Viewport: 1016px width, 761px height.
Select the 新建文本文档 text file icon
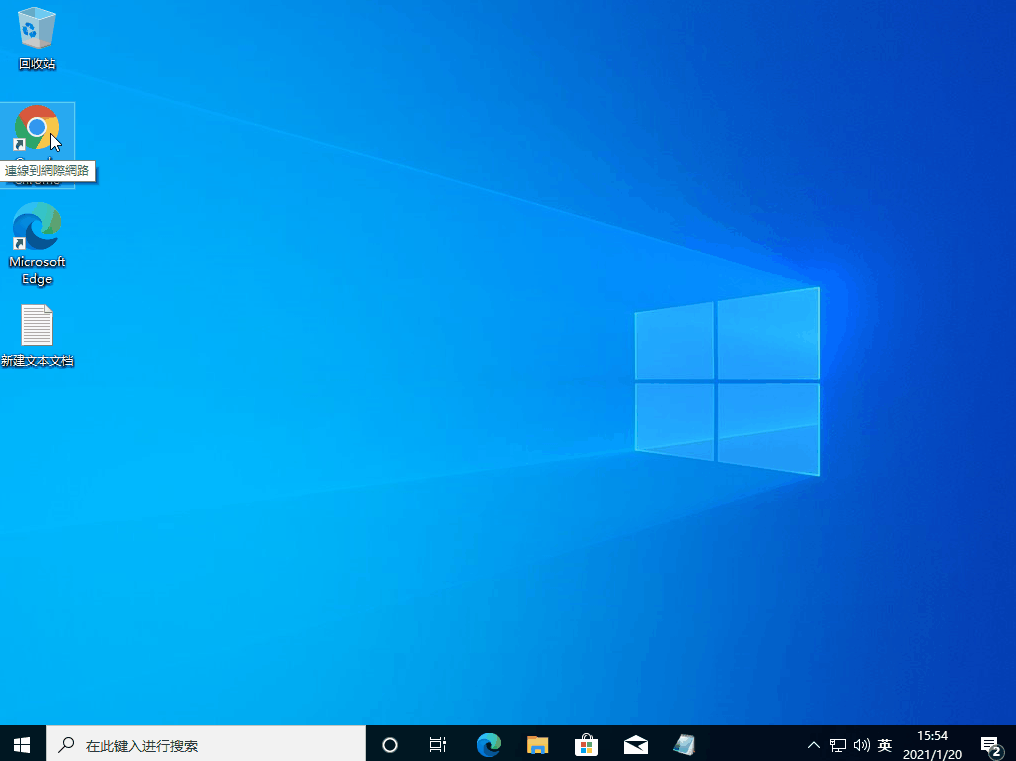[37, 336]
